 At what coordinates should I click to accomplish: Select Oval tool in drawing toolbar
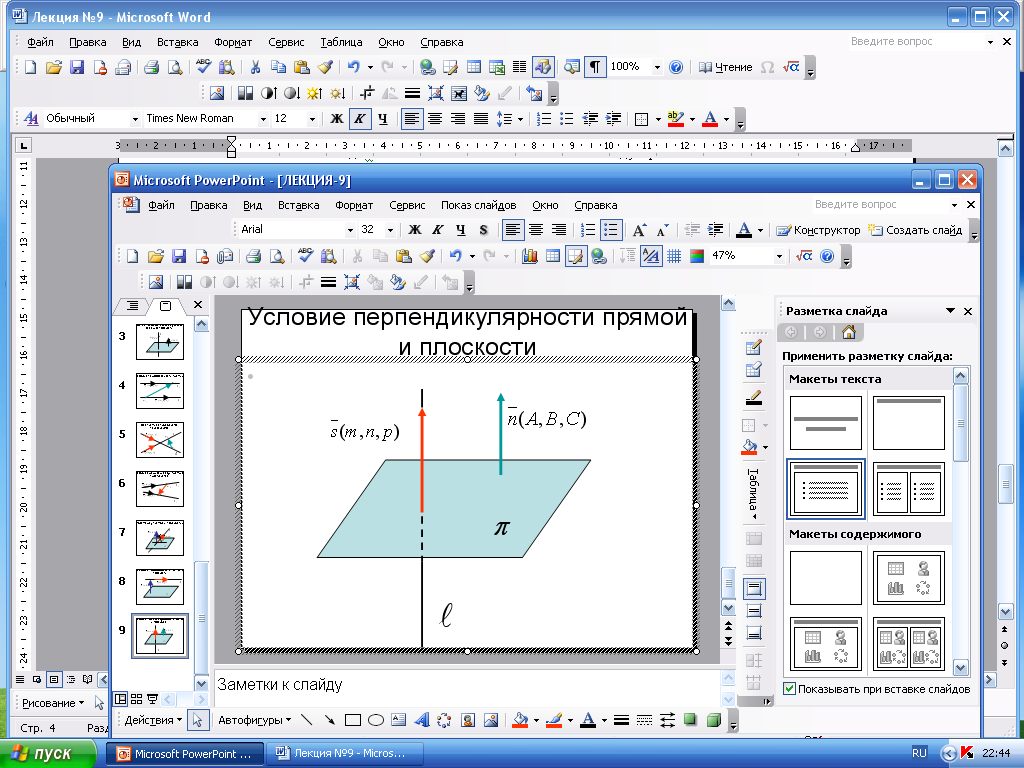(x=376, y=720)
